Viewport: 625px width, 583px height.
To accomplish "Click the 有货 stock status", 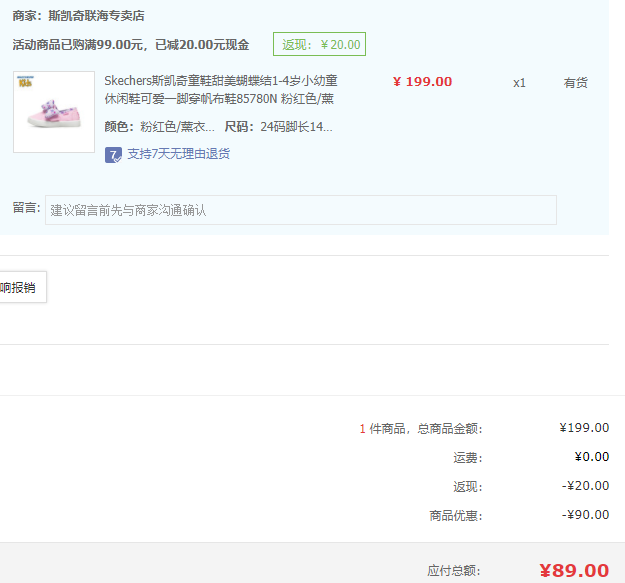I will tap(575, 83).
